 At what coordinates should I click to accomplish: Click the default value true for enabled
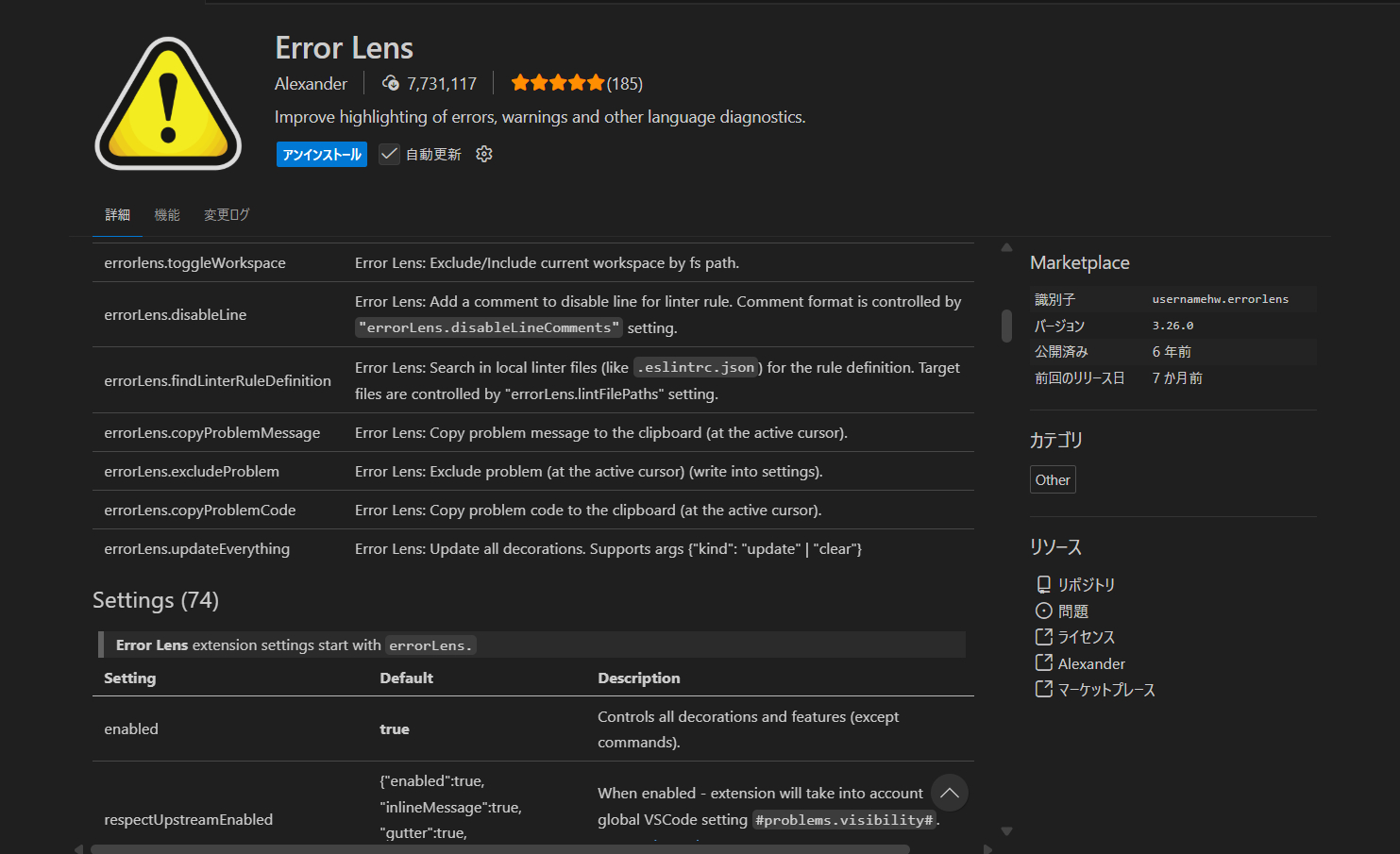395,729
